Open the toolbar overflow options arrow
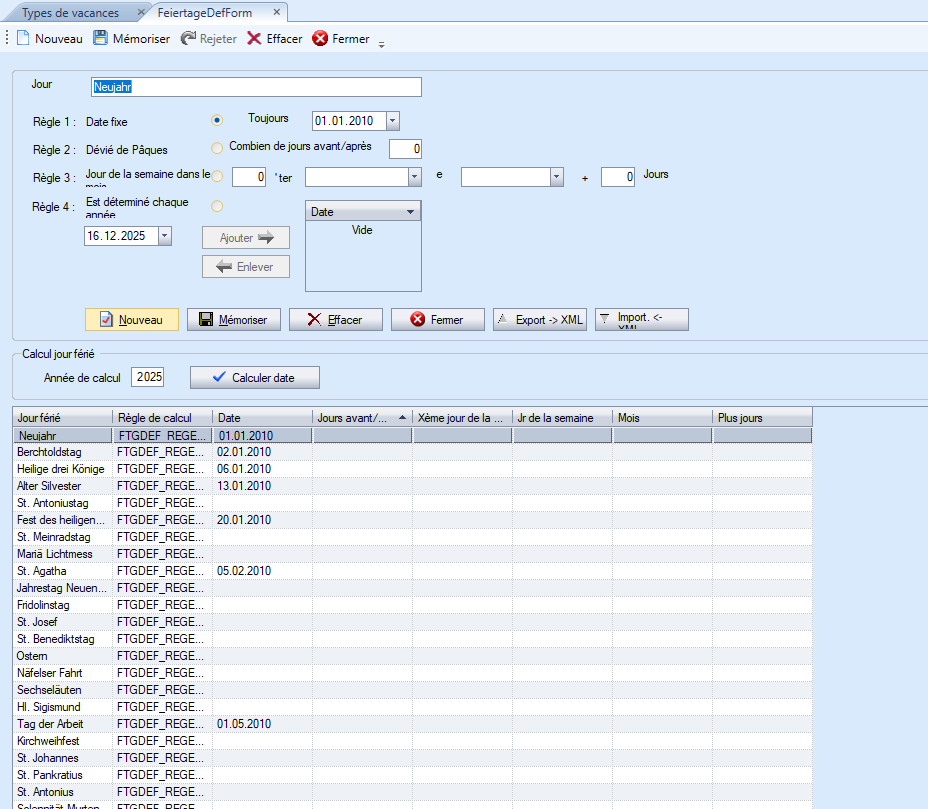Image resolution: width=928 pixels, height=809 pixels. tap(381, 43)
